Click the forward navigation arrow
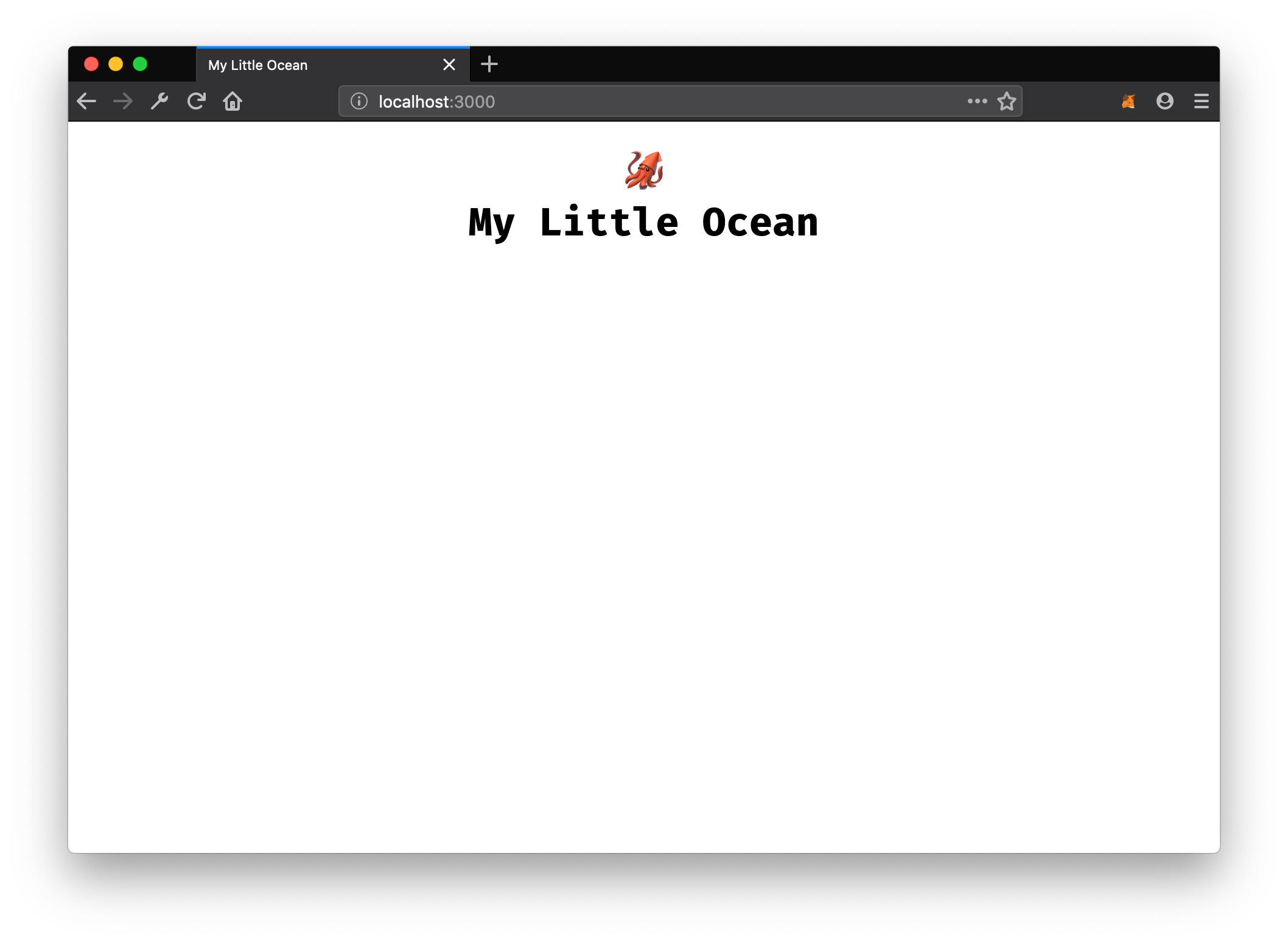The width and height of the screenshot is (1288, 943). point(123,101)
